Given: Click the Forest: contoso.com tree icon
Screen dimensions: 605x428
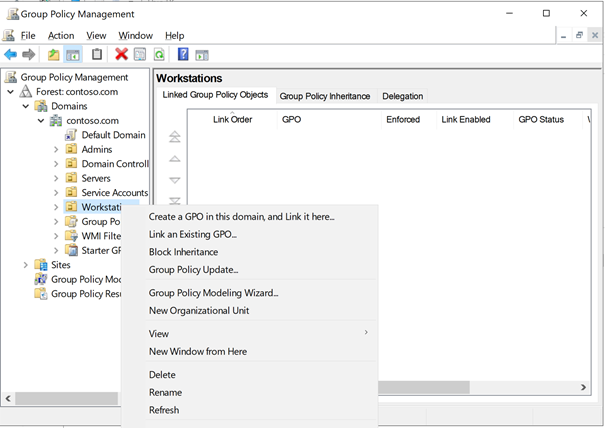Looking at the screenshot, I should (26, 91).
